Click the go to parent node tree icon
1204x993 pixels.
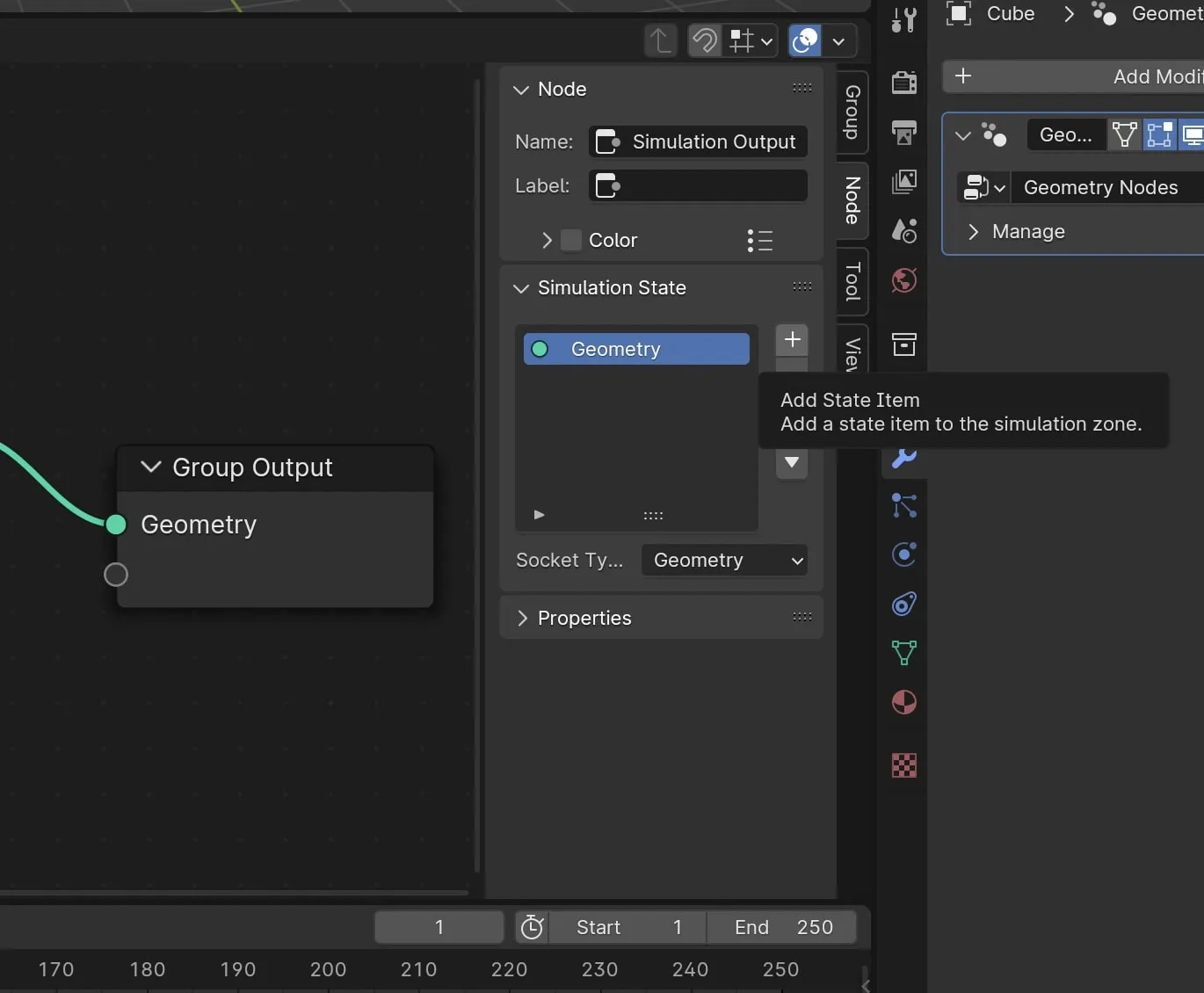coord(661,40)
